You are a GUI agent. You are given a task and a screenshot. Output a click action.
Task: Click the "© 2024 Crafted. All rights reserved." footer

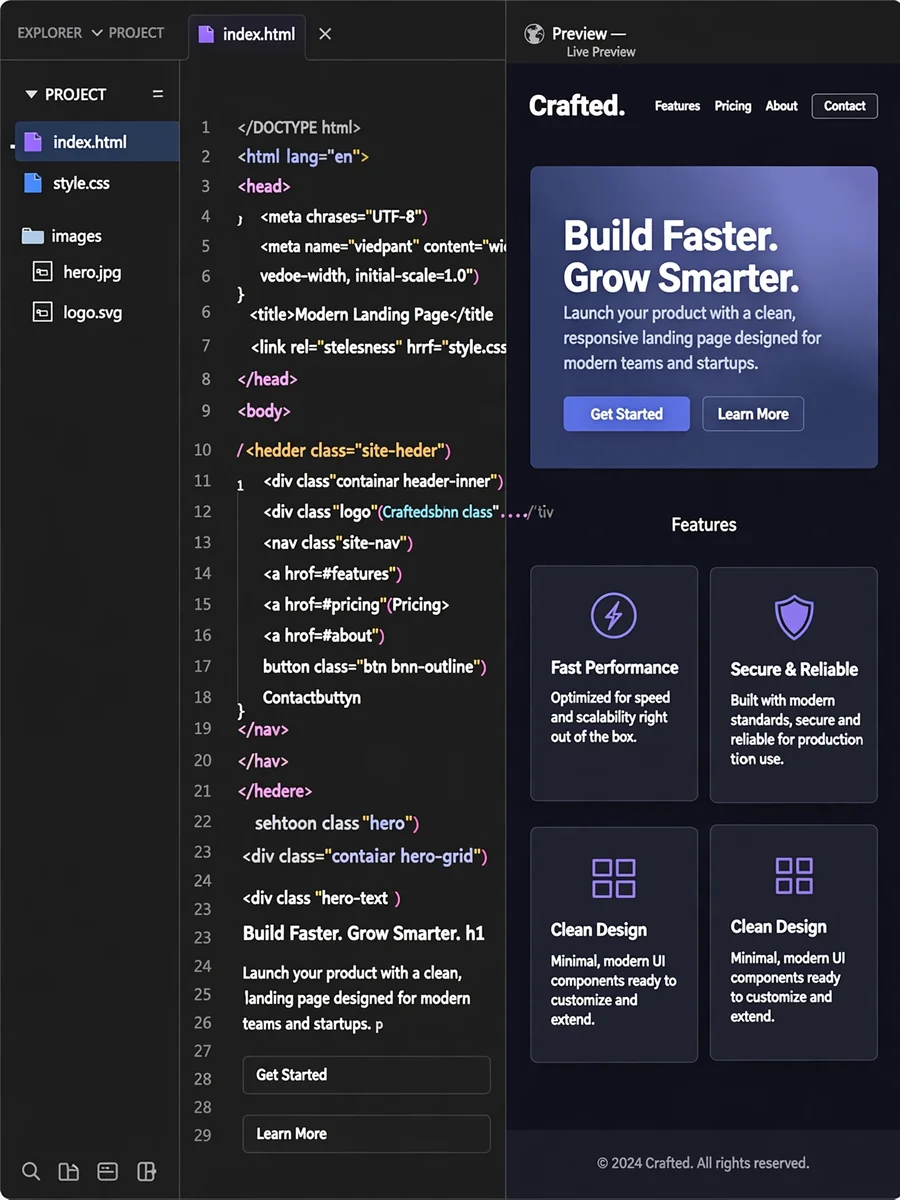click(x=703, y=1163)
